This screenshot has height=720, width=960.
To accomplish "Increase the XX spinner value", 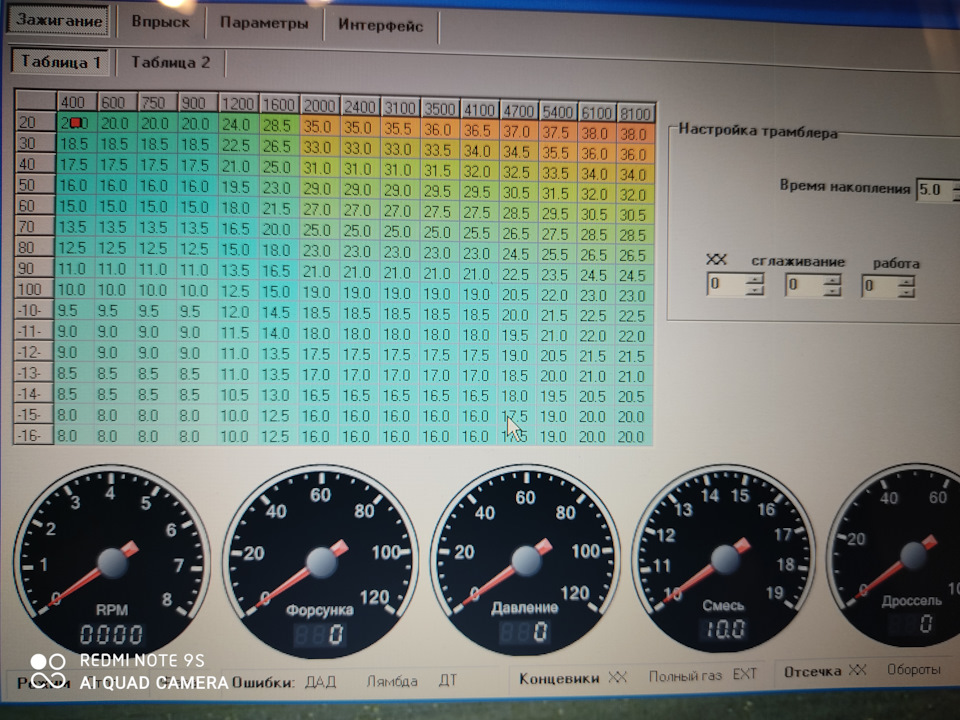I will pyautogui.click(x=755, y=279).
